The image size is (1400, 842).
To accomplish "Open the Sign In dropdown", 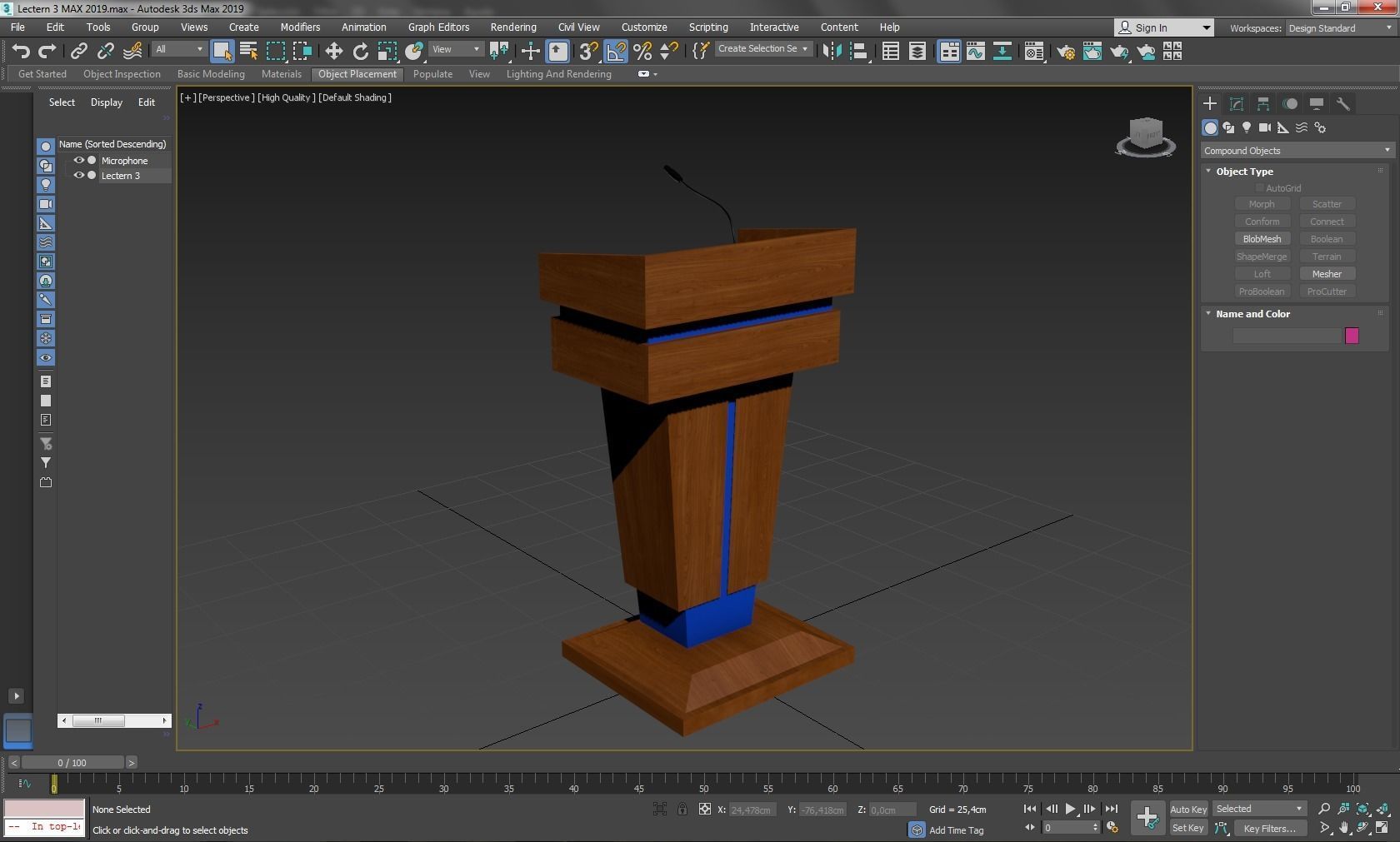I will (x=1163, y=27).
